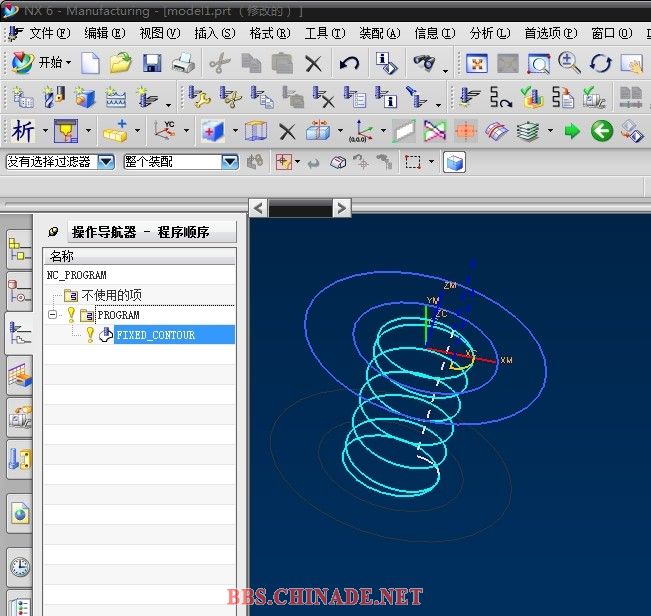The height and width of the screenshot is (616, 651).
Task: Open the 整个装配 scope dropdown
Action: click(x=229, y=162)
